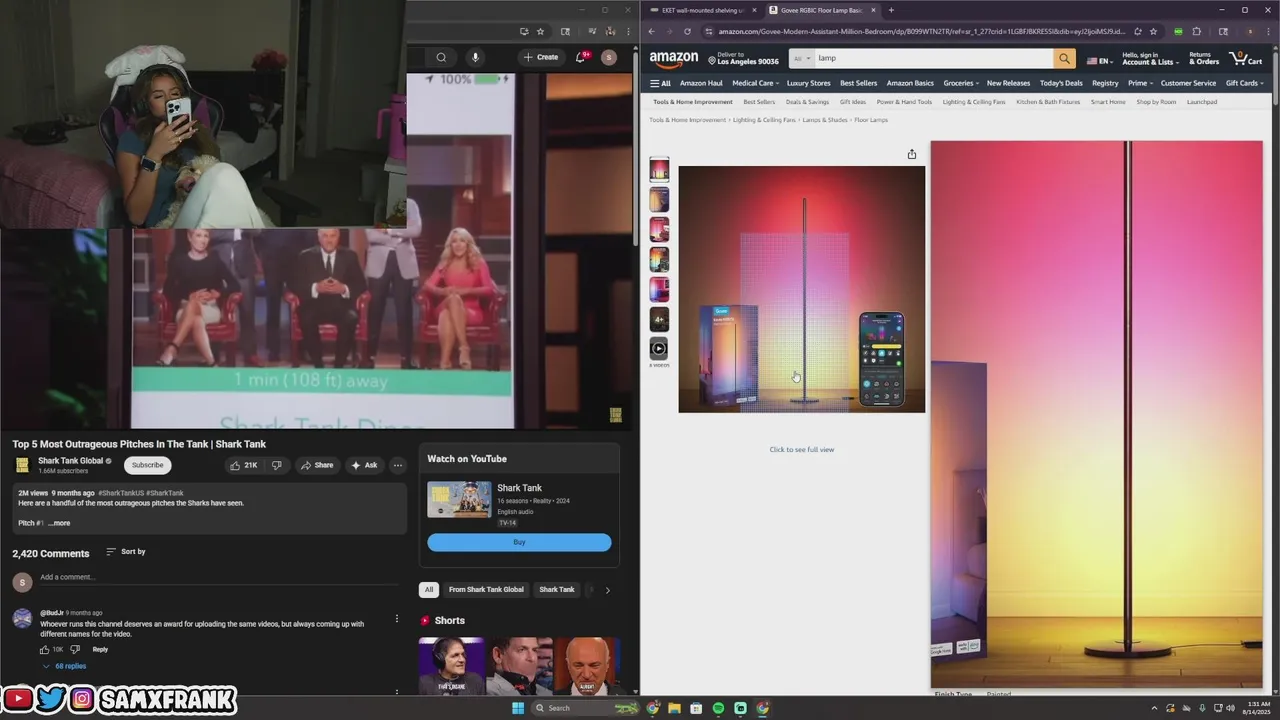Click the Amazon search magnifier button
Screen dimensions: 1280x720
[1065, 58]
